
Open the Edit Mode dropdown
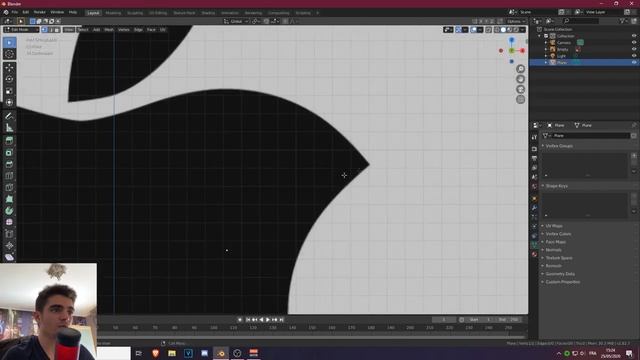pyautogui.click(x=21, y=30)
